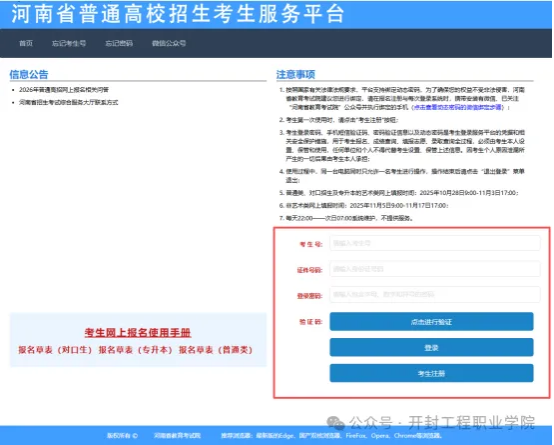554x445 pixels.
Task: Click notice 5 with 10月28日 registration dates
Action: [x=399, y=193]
